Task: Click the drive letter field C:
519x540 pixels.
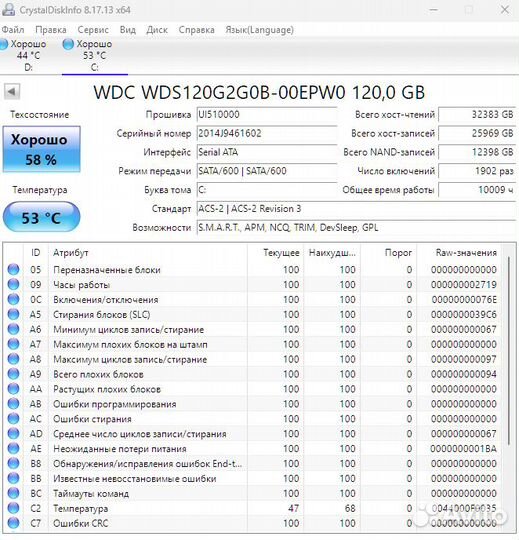Action: 267,190
